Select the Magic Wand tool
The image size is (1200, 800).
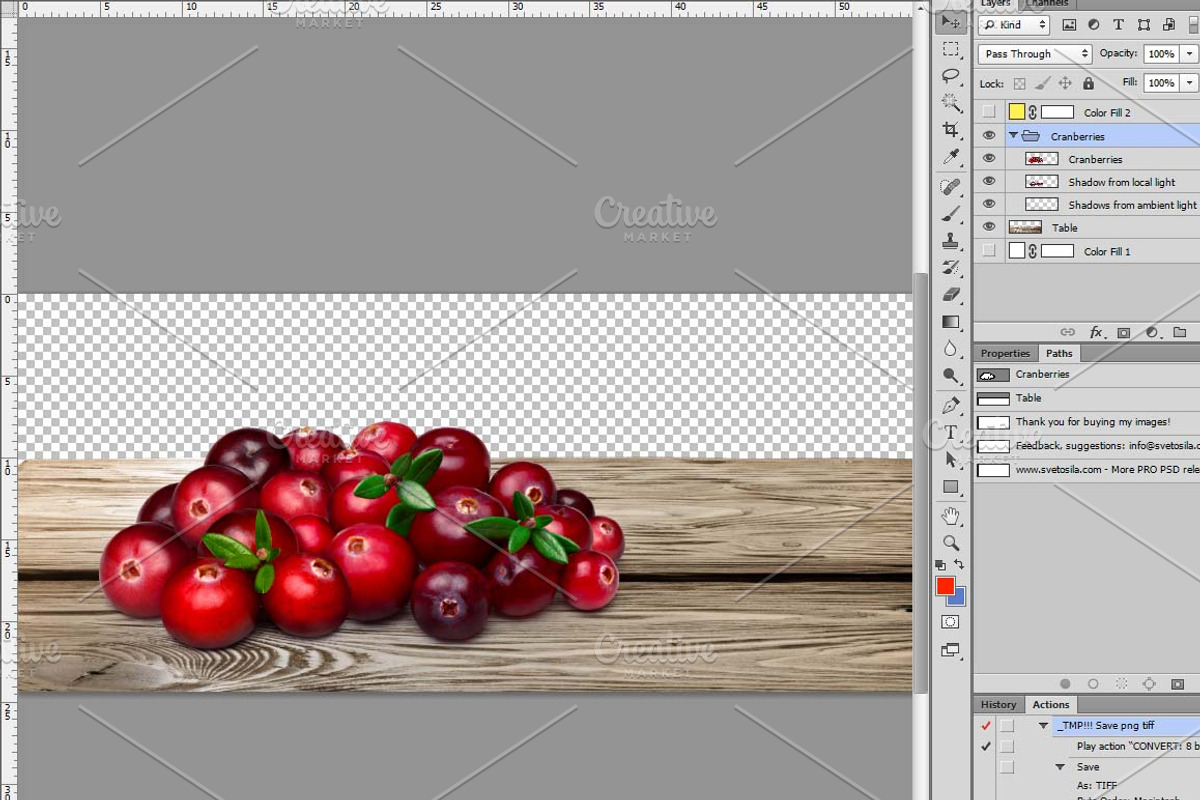(951, 103)
